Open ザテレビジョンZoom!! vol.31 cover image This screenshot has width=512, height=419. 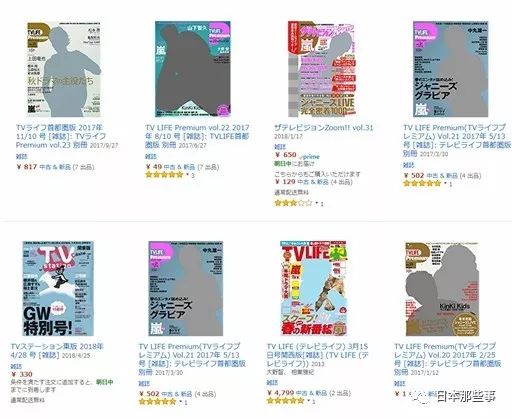321,69
